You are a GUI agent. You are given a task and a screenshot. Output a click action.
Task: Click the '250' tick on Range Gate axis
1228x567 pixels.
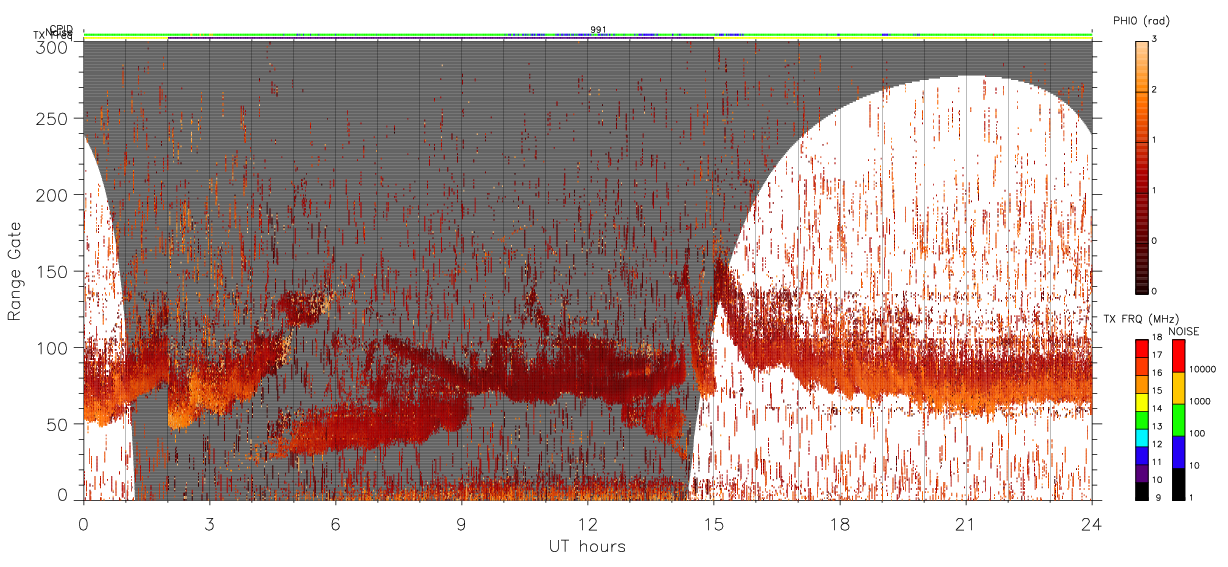pyautogui.click(x=53, y=119)
